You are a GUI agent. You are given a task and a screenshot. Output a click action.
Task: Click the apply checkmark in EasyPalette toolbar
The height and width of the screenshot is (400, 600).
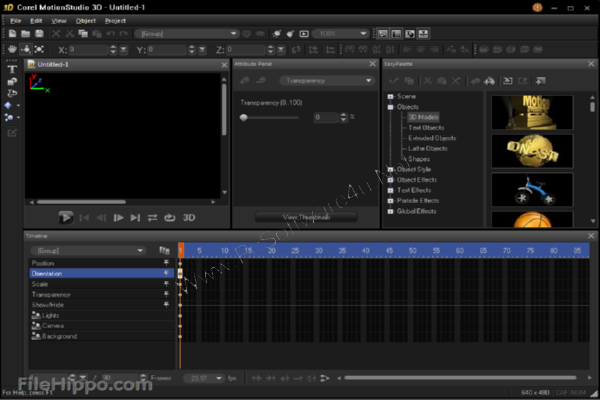click(x=394, y=81)
